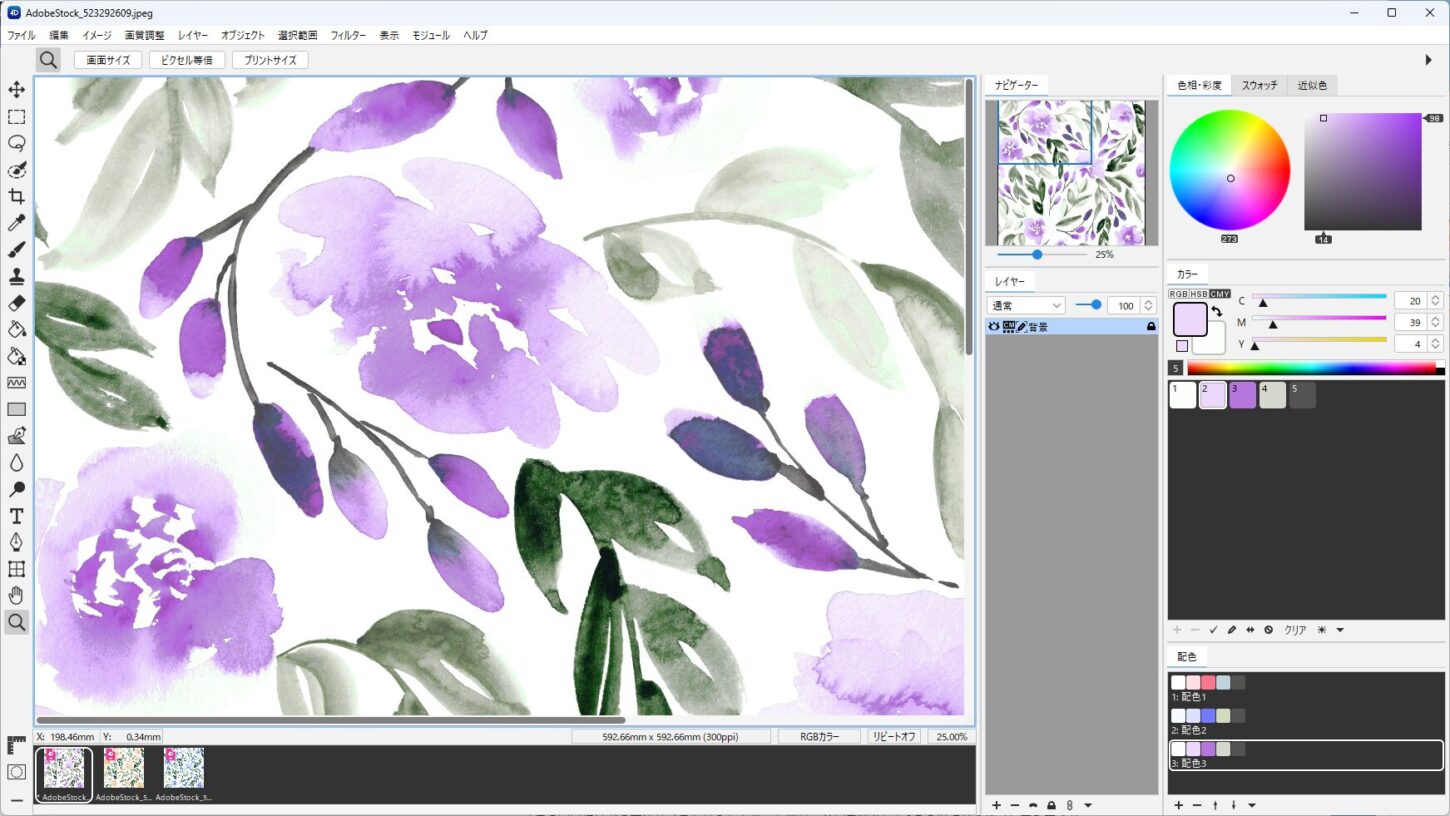Expand the 配色 panel options arrow
Viewport: 1450px width, 816px height.
click(x=1252, y=805)
